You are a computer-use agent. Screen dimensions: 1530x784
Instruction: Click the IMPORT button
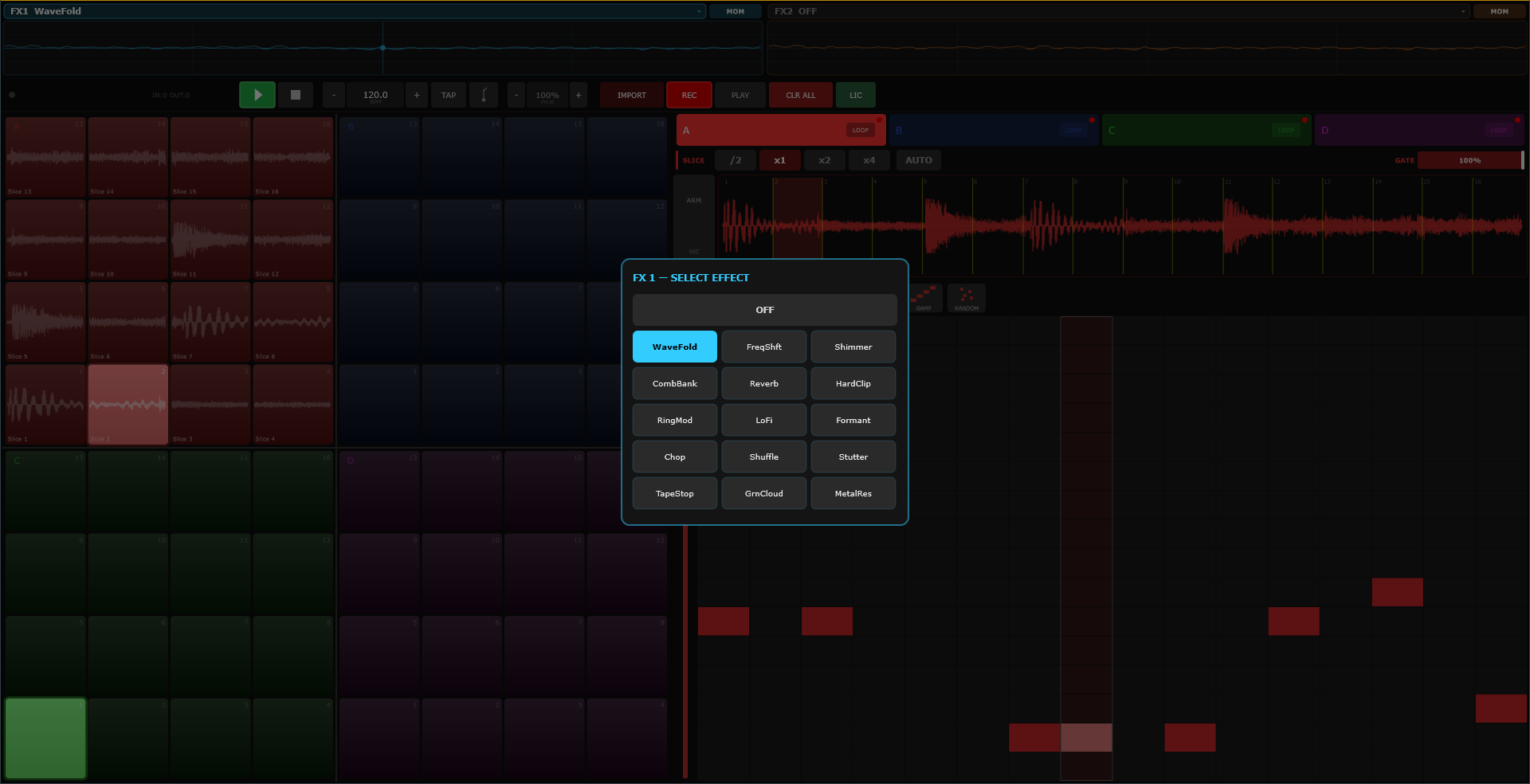coord(632,95)
